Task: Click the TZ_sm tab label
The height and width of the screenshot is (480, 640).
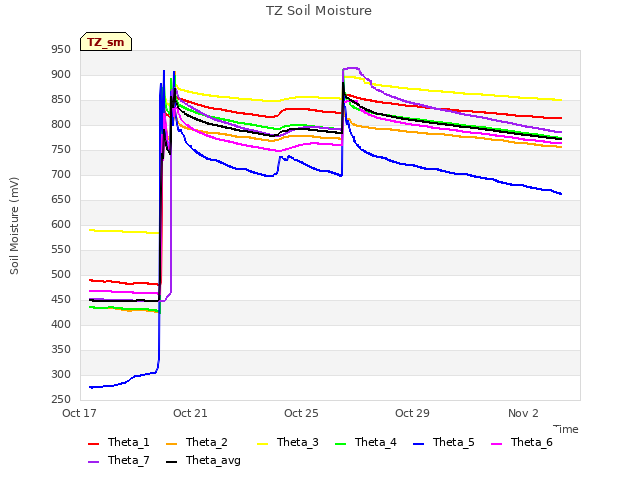Action: point(106,42)
